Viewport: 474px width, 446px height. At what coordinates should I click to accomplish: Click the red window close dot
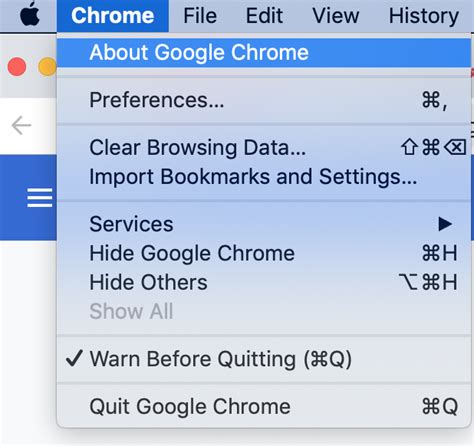pos(17,67)
